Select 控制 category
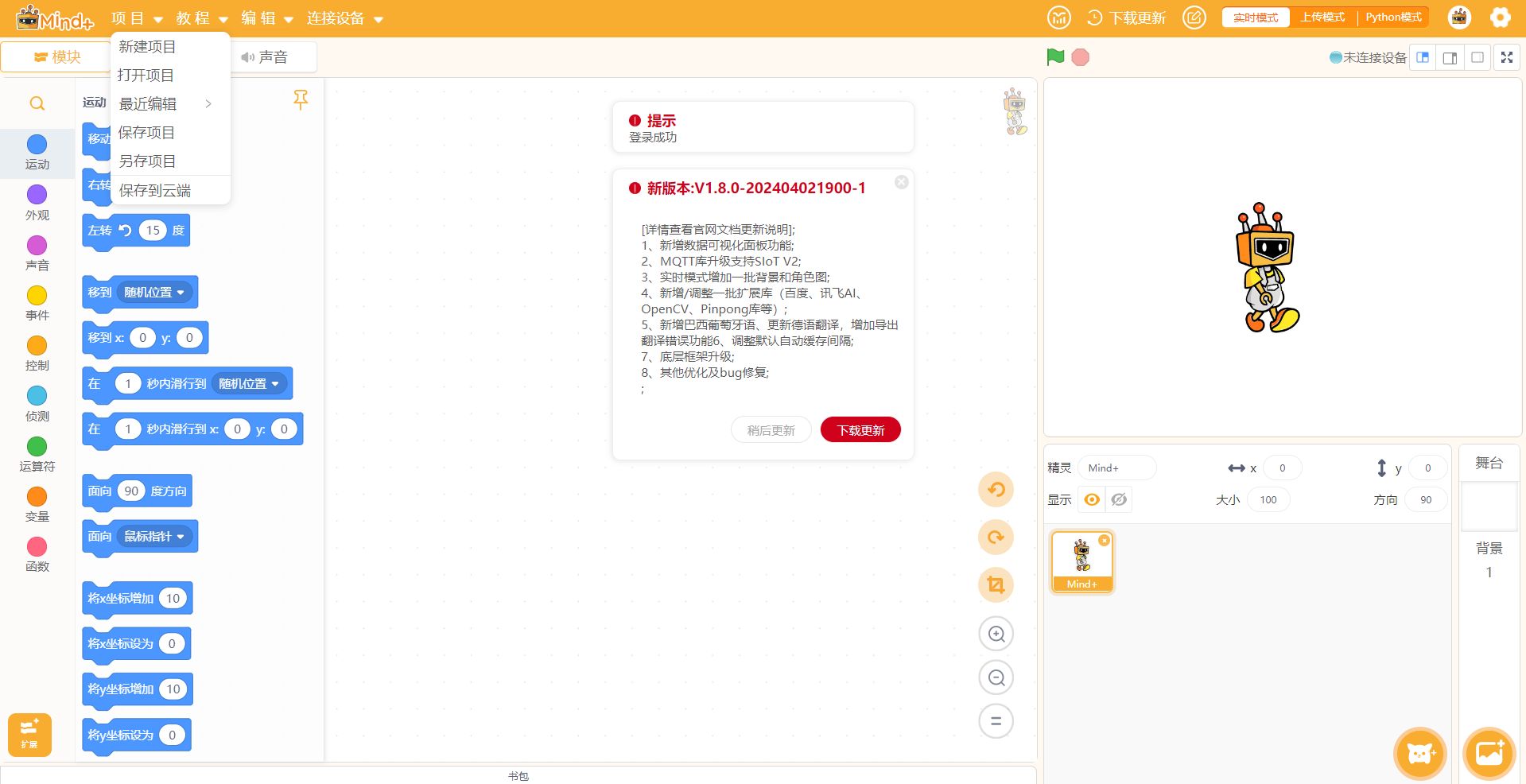 [37, 354]
